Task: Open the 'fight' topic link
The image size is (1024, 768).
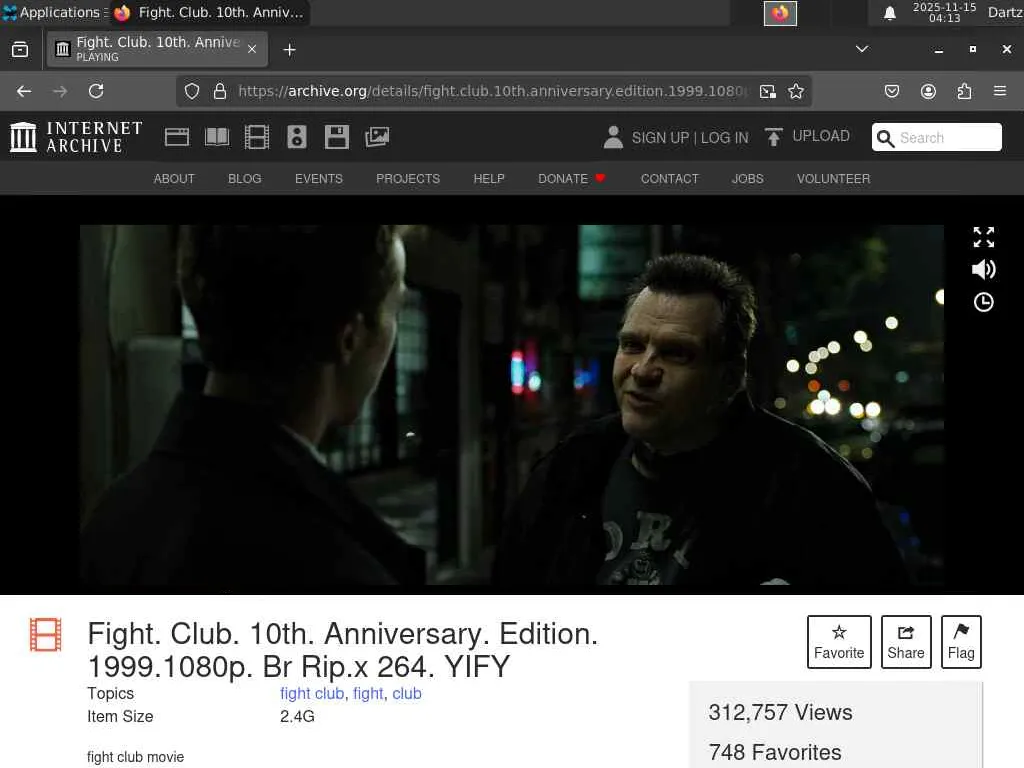Action: pos(368,694)
